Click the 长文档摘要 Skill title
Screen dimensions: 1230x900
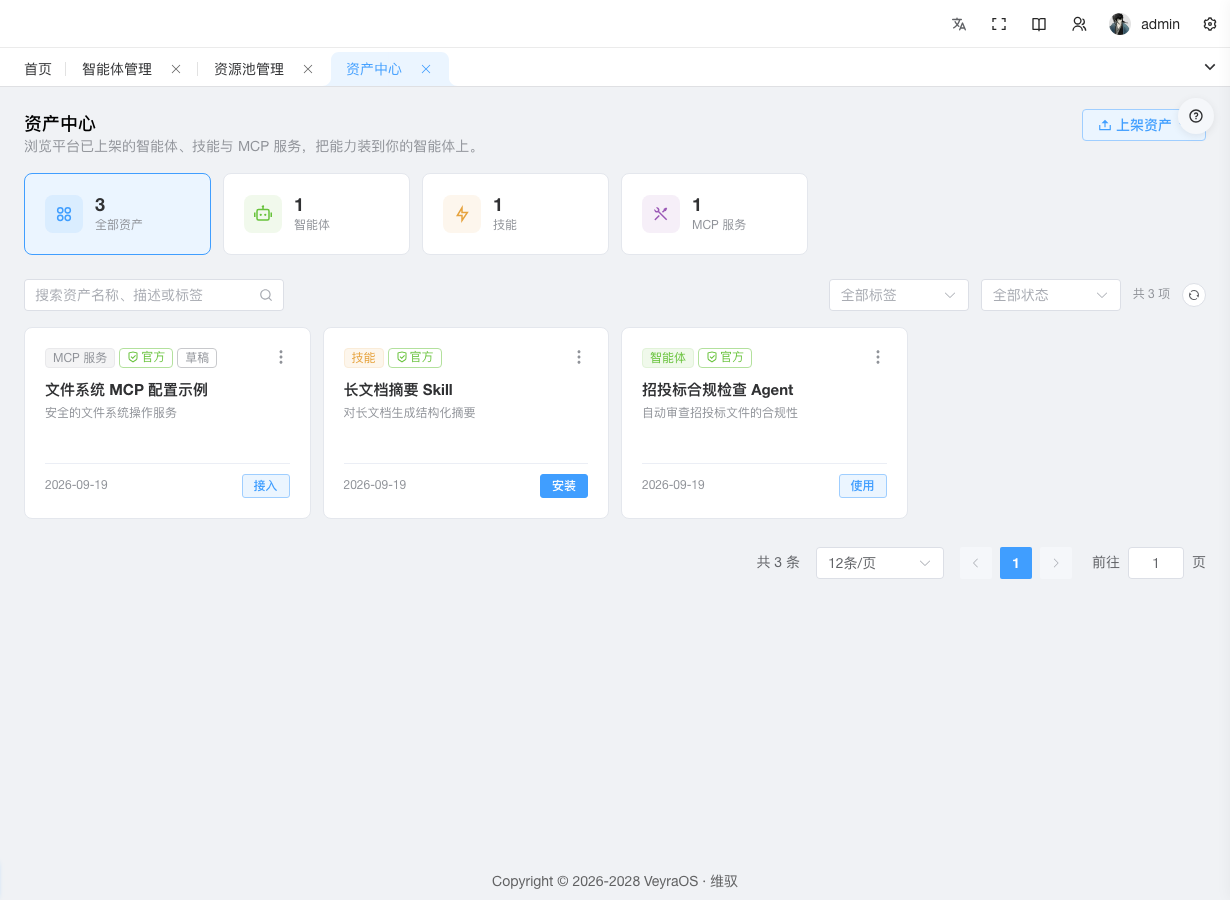click(398, 390)
